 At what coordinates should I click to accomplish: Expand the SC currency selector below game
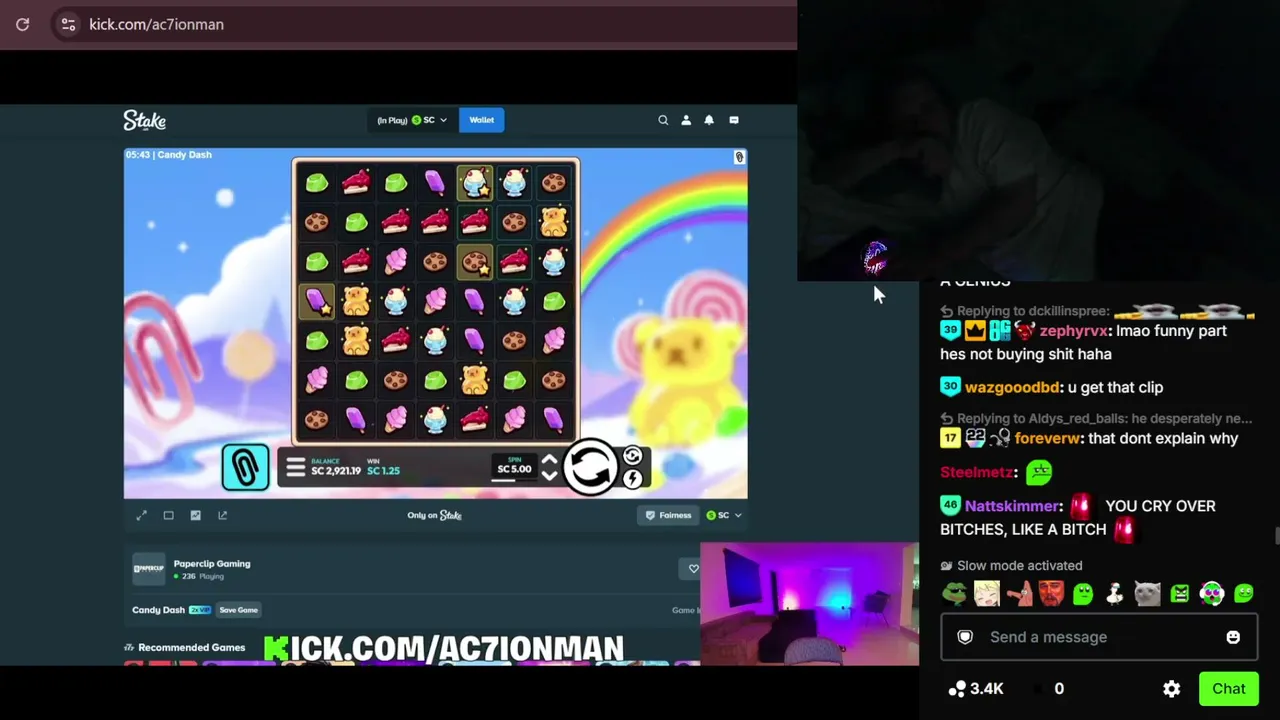(x=723, y=515)
